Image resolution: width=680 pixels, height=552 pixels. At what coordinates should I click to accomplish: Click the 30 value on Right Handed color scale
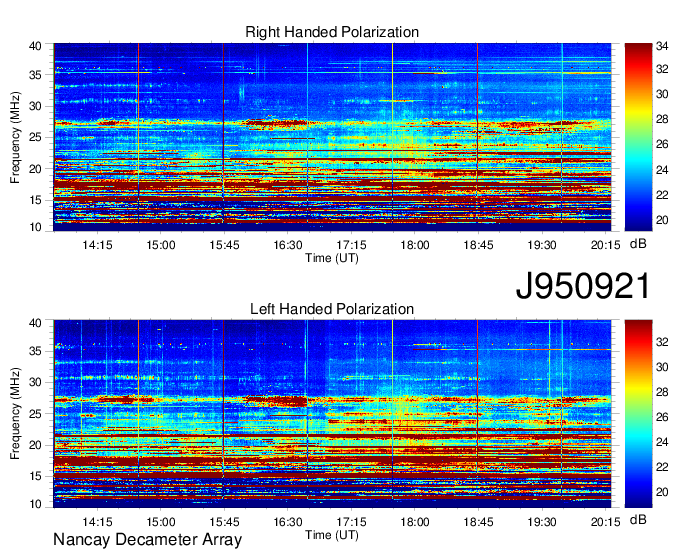(x=662, y=94)
